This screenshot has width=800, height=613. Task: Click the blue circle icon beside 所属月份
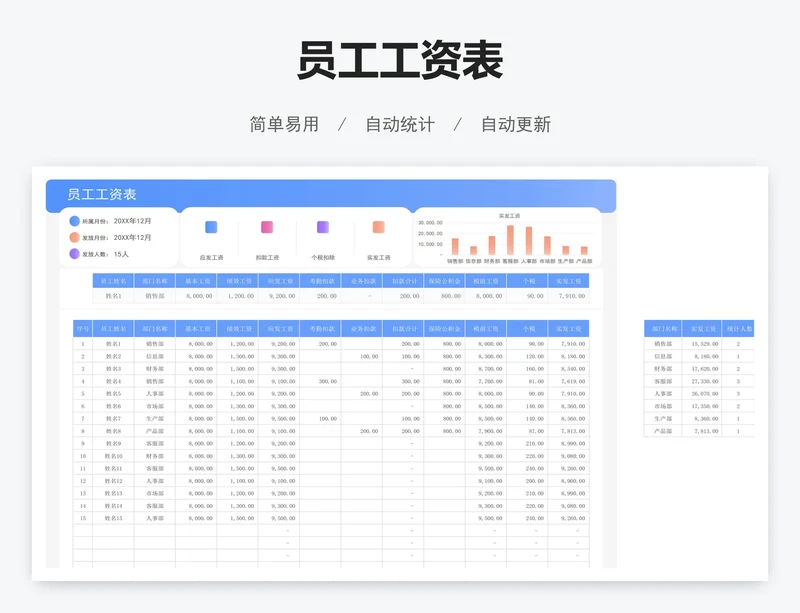click(x=74, y=221)
